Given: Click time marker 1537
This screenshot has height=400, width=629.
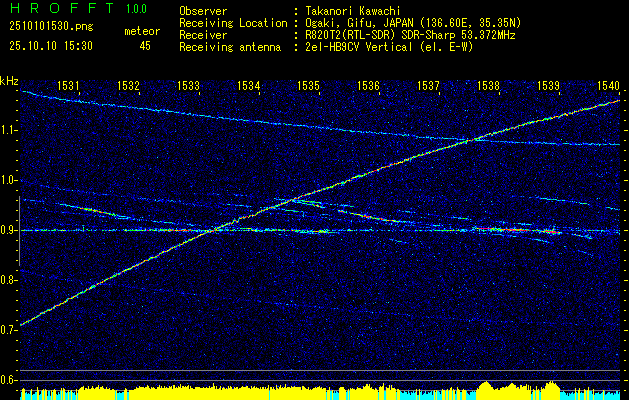Looking at the screenshot, I should click(428, 85).
